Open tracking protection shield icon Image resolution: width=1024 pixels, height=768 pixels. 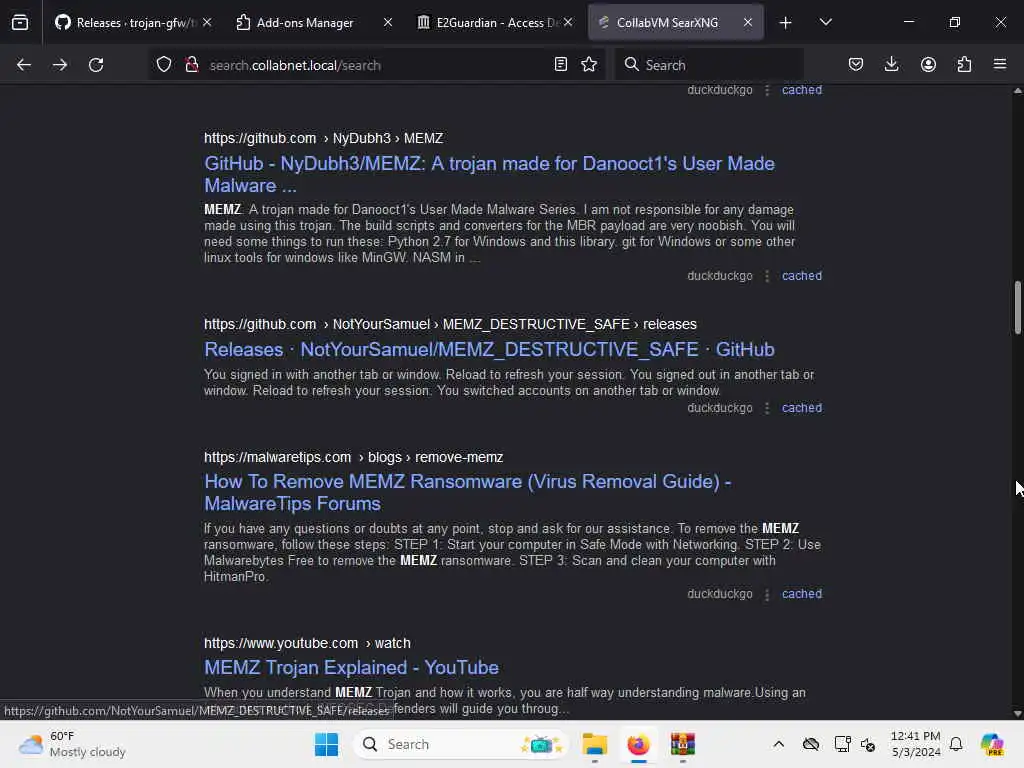tap(164, 65)
